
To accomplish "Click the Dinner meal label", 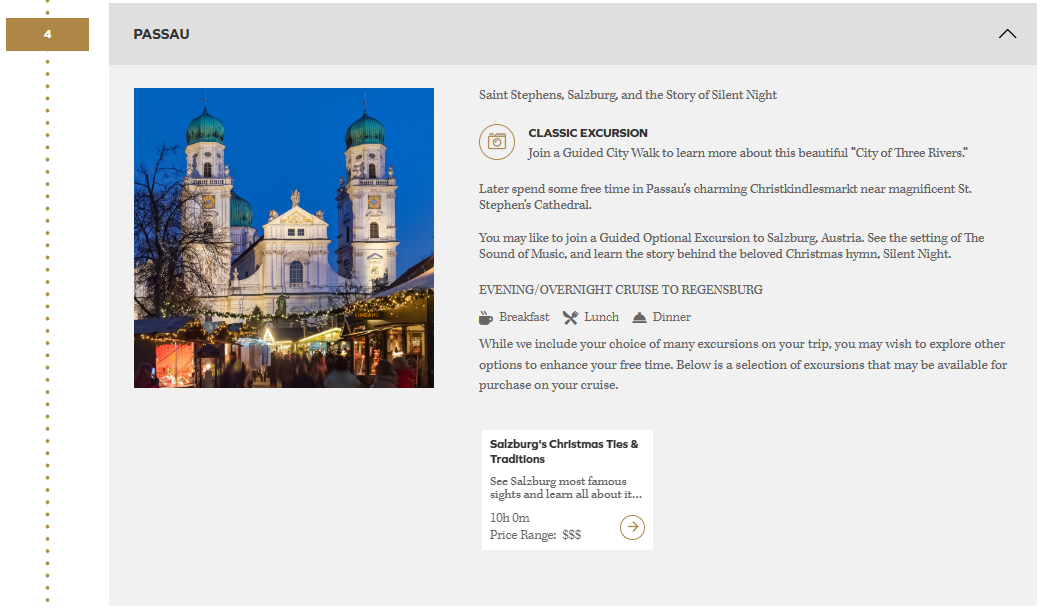I will click(671, 317).
